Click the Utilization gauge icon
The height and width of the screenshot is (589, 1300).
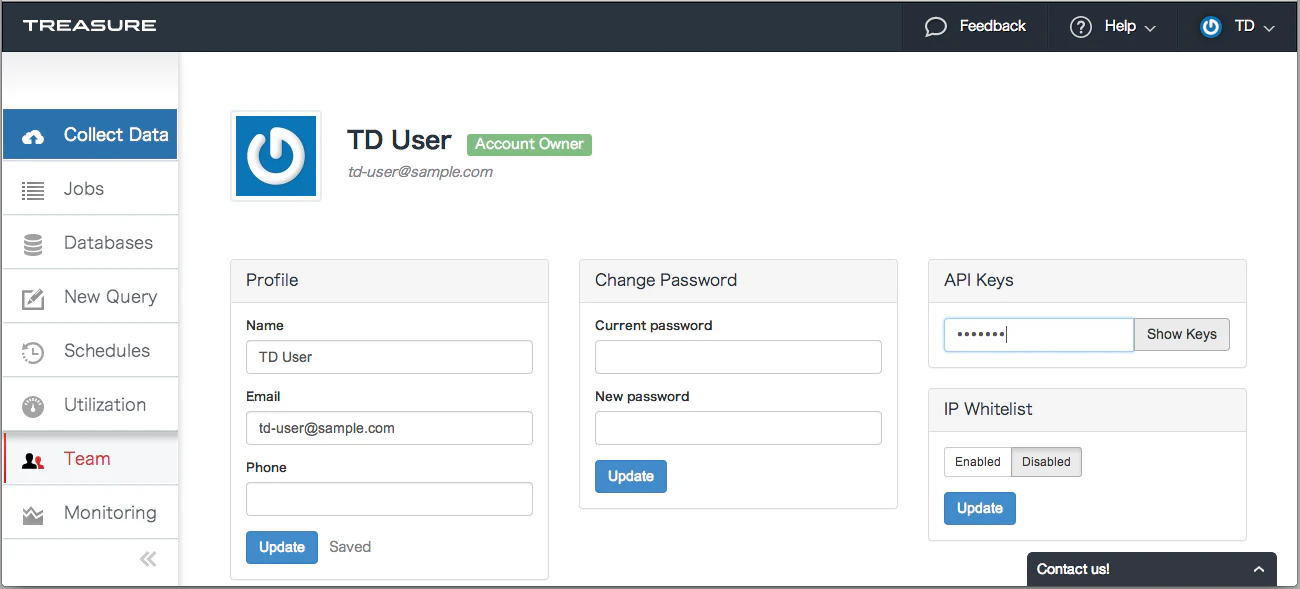[x=33, y=406]
